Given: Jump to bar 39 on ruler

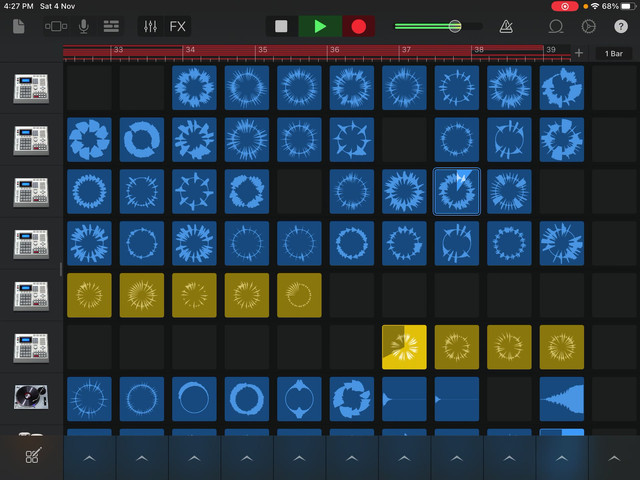Looking at the screenshot, I should tap(551, 49).
